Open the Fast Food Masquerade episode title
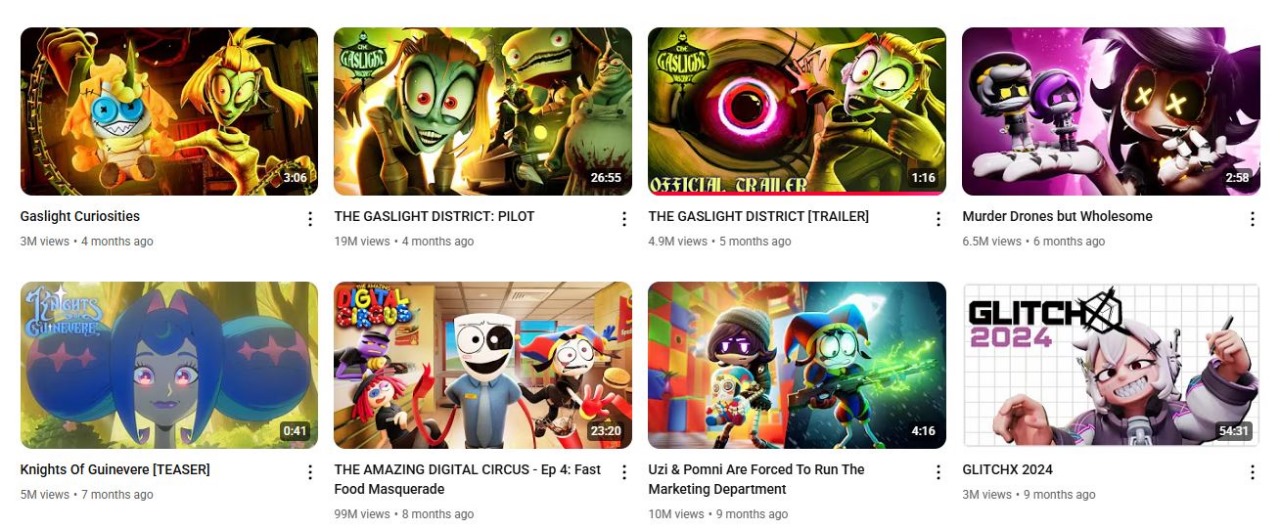The height and width of the screenshot is (529, 1280). (468, 479)
